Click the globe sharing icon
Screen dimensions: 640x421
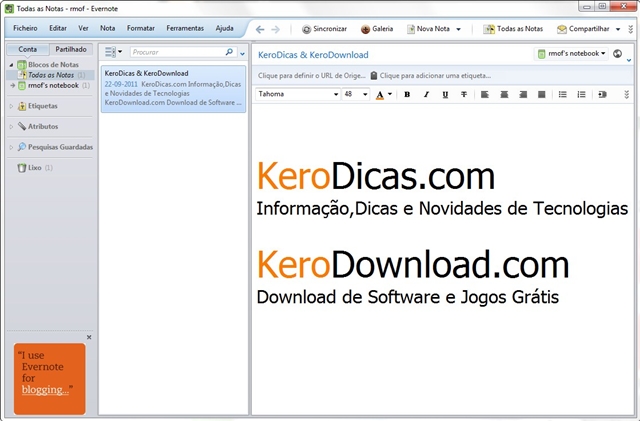point(618,53)
